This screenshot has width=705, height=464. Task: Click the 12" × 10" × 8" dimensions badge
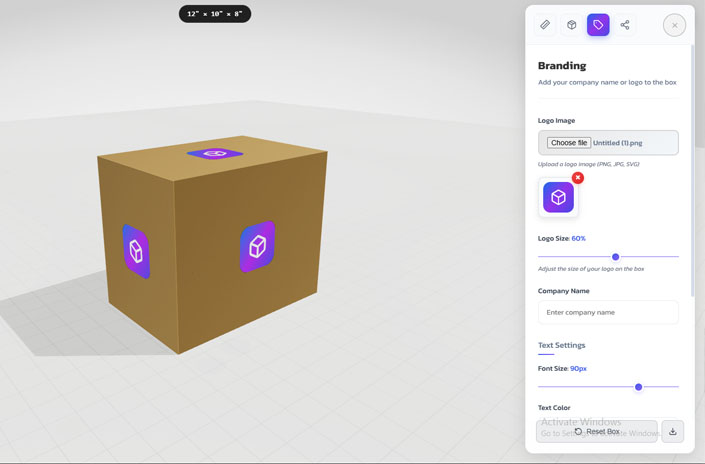click(x=215, y=14)
